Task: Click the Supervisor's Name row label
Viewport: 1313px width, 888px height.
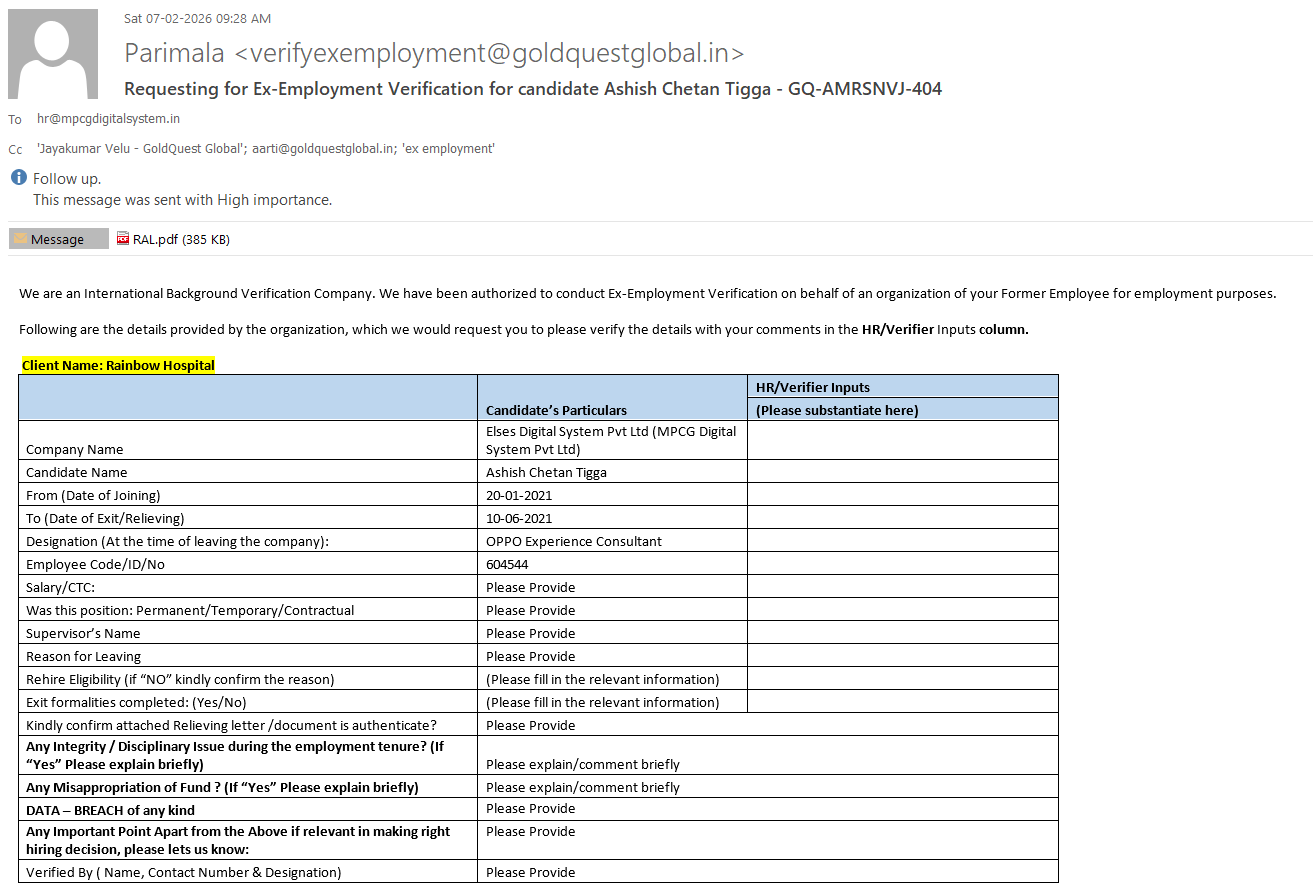Action: coord(83,633)
